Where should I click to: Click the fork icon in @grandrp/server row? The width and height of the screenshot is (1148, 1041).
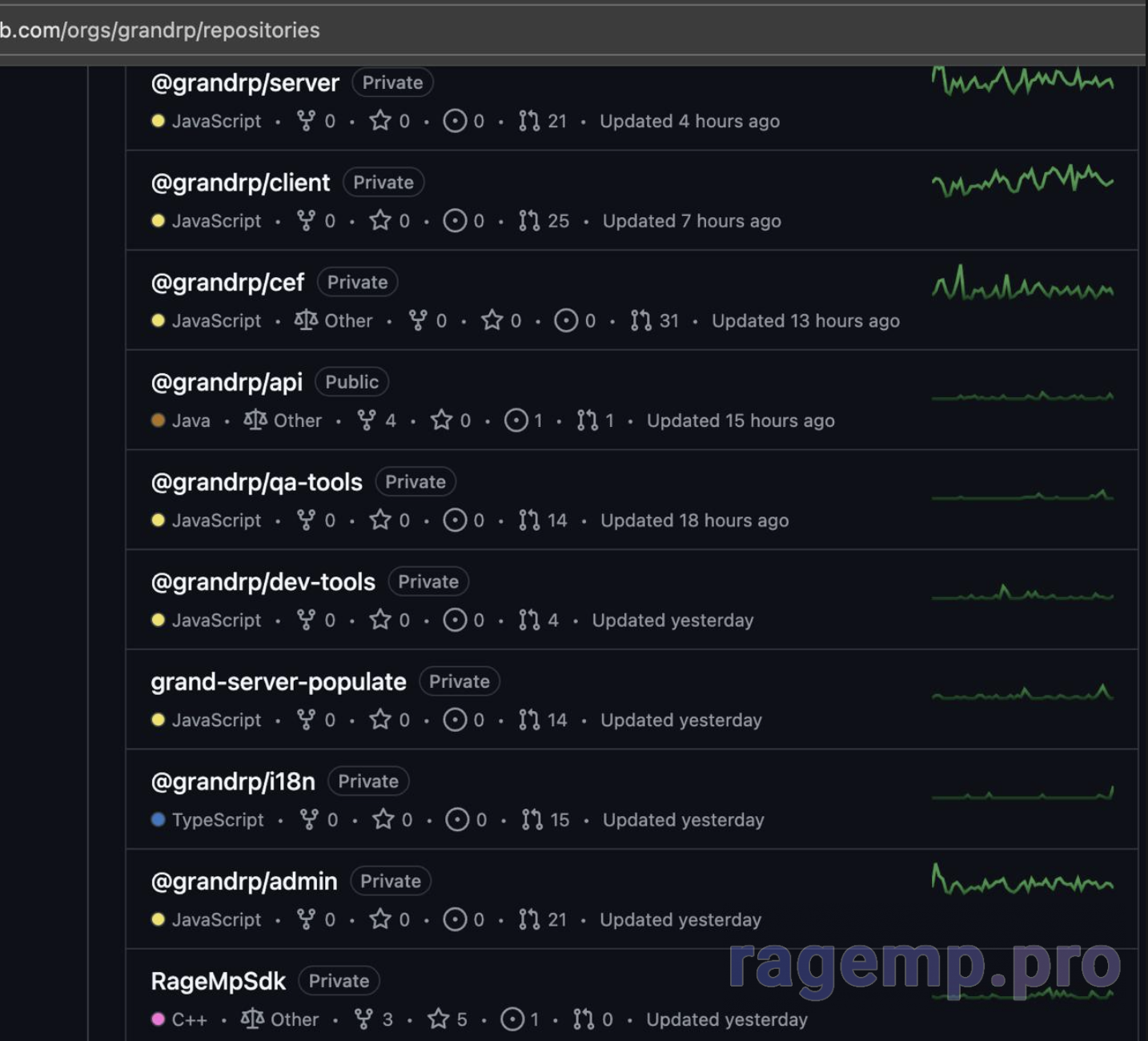tap(306, 121)
